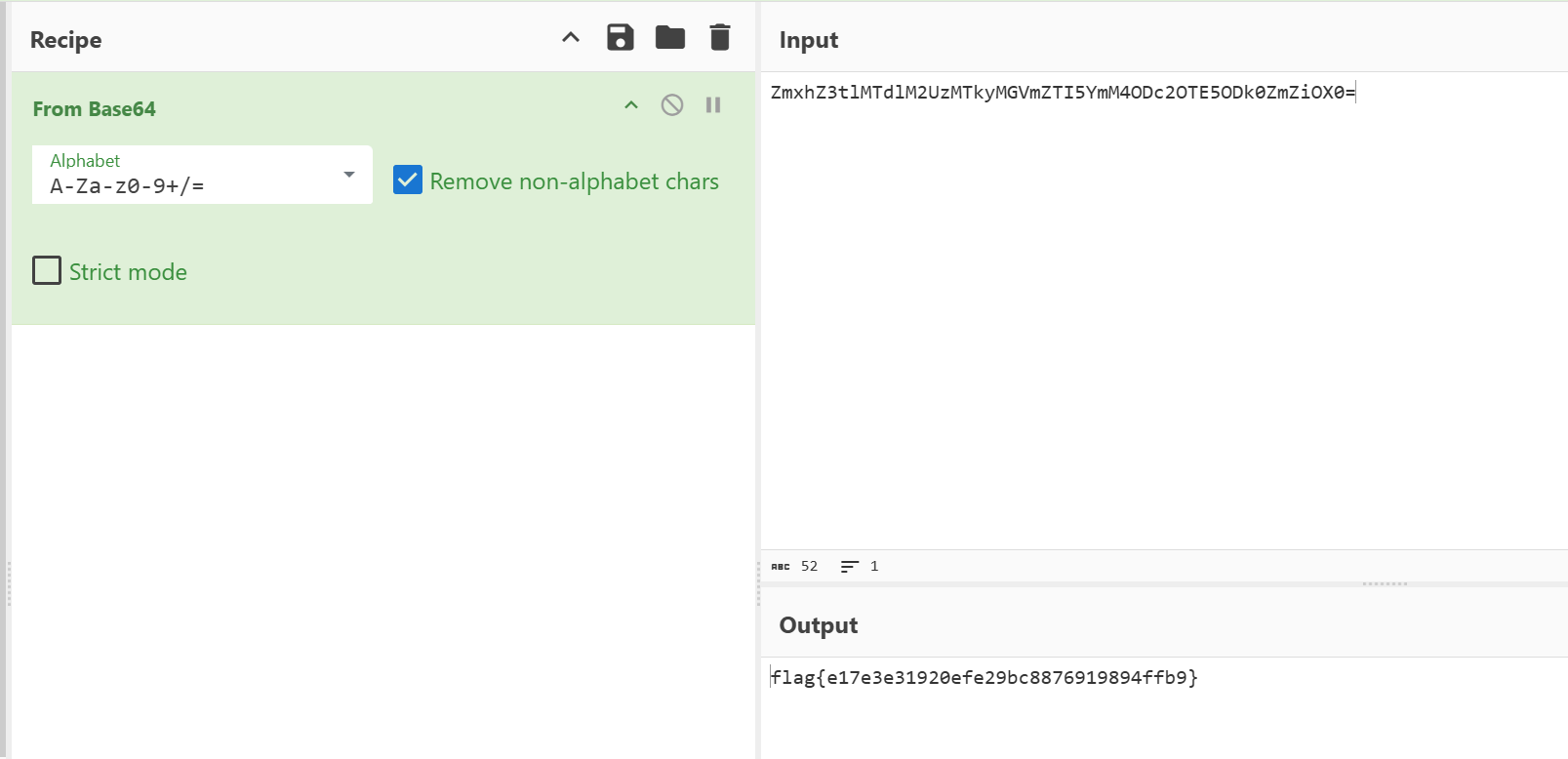Clear the recipe with the trash icon
This screenshot has width=1568, height=759.
(720, 38)
